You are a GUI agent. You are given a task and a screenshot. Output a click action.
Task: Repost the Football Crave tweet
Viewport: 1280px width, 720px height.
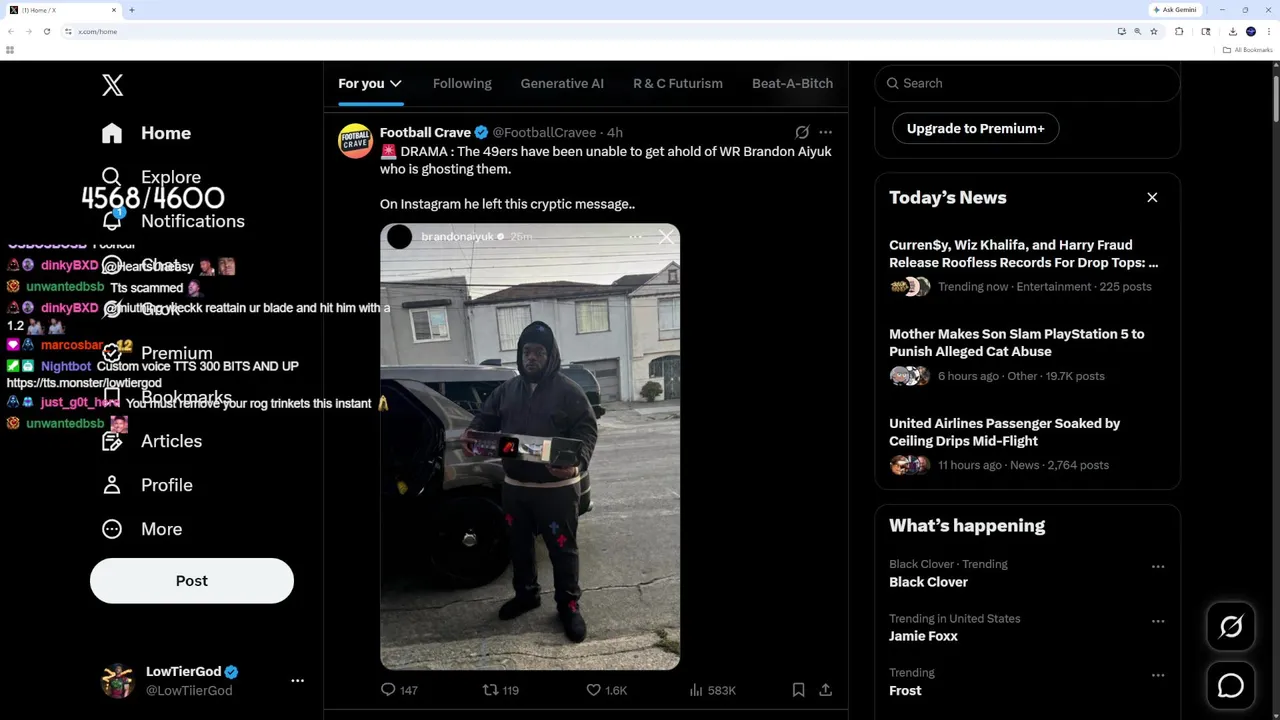[x=491, y=690]
